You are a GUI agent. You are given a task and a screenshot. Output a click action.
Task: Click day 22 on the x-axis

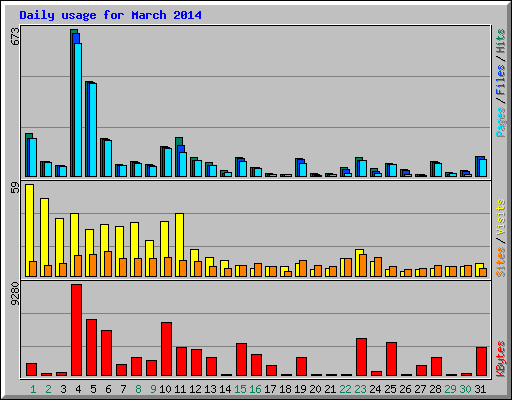pos(345,389)
